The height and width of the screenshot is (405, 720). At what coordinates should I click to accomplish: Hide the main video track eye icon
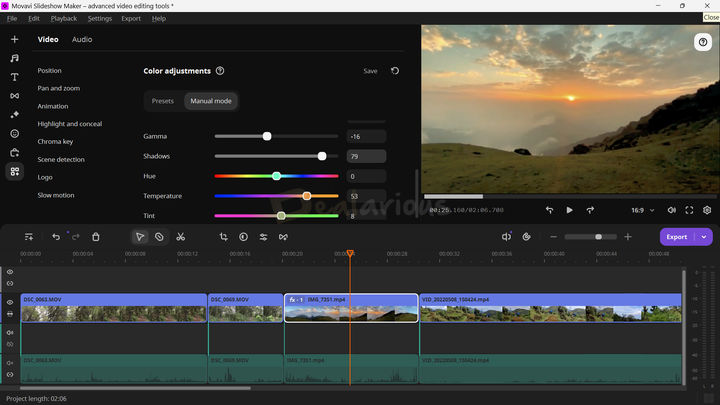tap(10, 302)
